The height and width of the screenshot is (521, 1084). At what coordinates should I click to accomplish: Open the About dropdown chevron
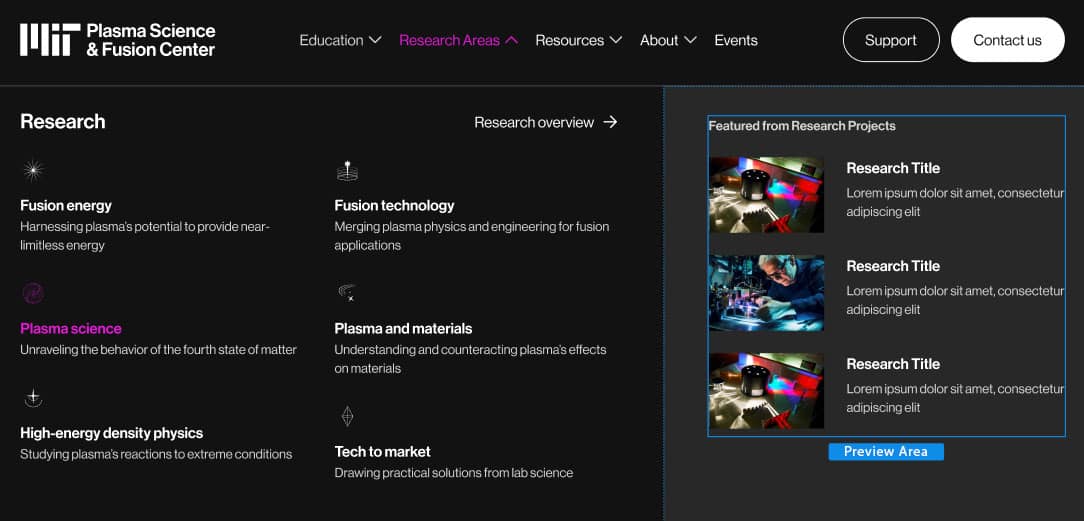point(690,40)
